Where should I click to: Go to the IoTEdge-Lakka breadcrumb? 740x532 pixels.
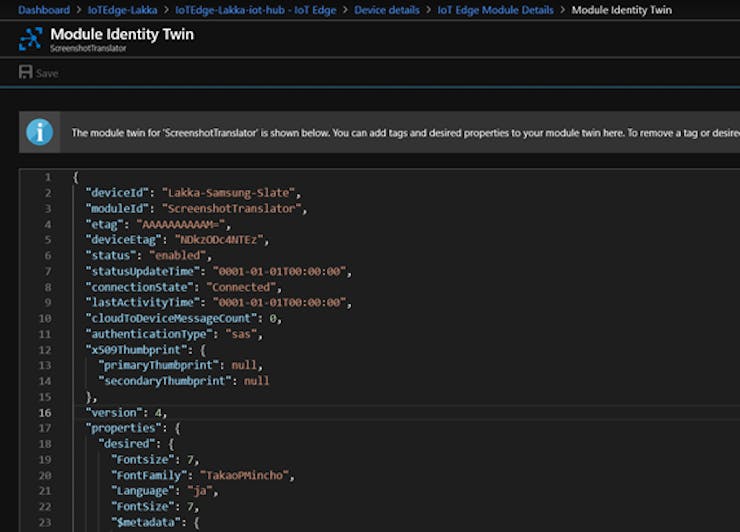122,10
